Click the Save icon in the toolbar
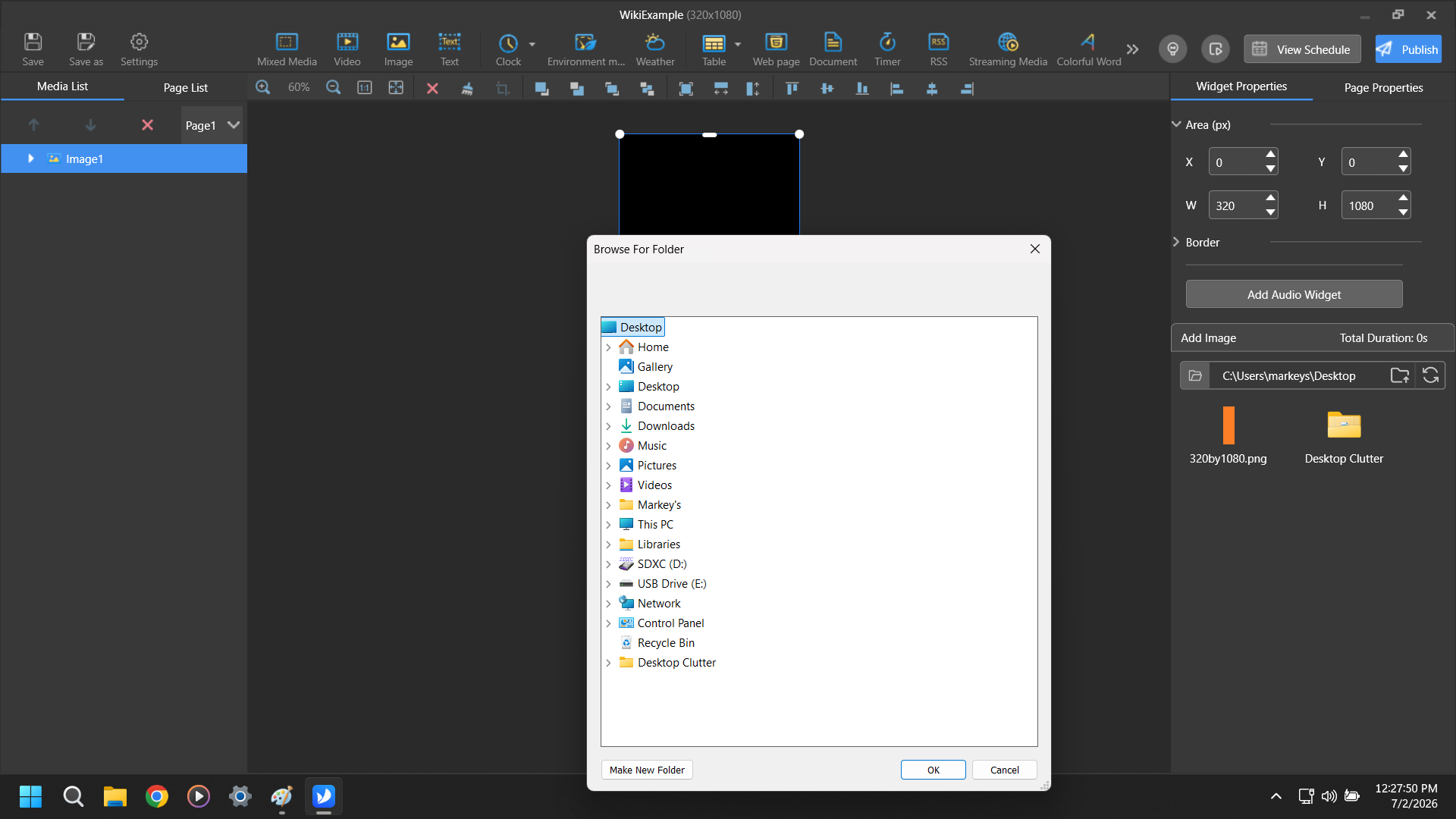Screen dimensions: 1456x819 tap(33, 49)
